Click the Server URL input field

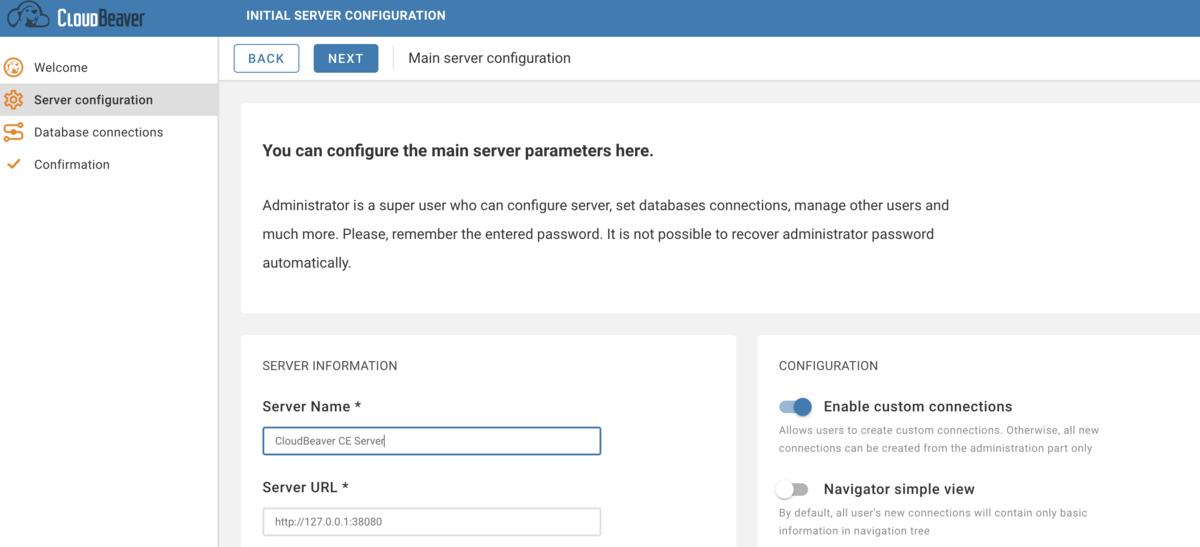[x=432, y=521]
